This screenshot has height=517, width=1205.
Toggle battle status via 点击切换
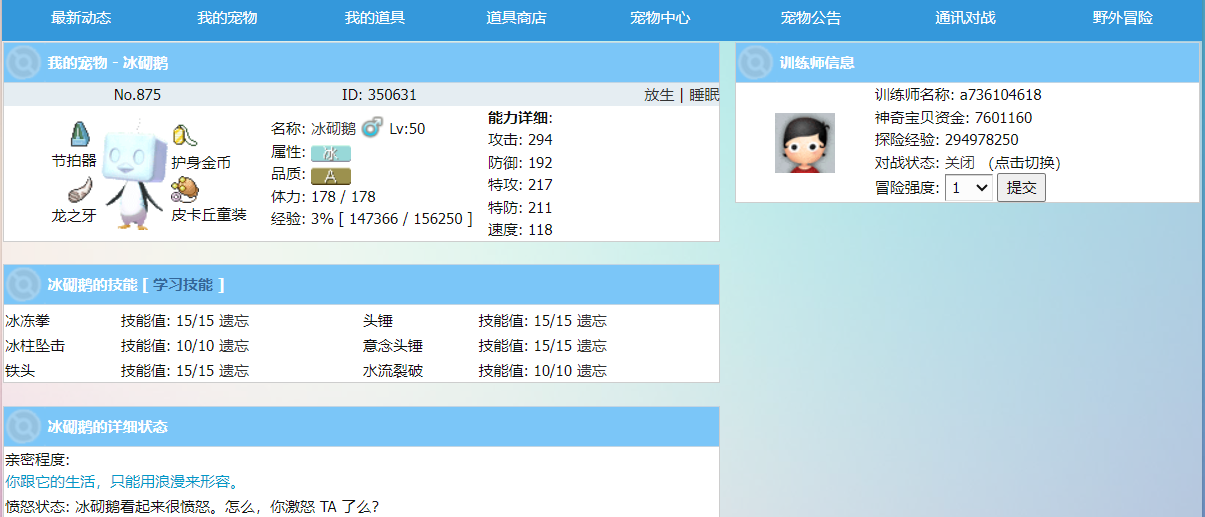click(1025, 163)
